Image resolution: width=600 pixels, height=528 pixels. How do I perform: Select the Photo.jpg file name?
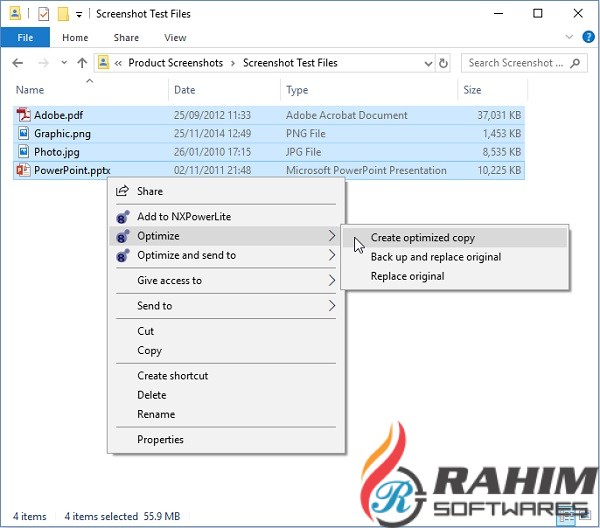(x=57, y=152)
